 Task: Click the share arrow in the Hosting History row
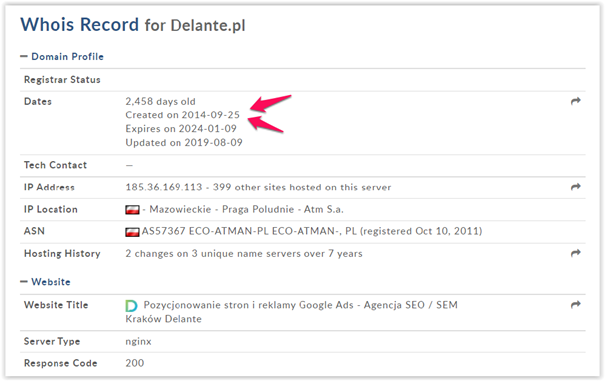pos(576,253)
